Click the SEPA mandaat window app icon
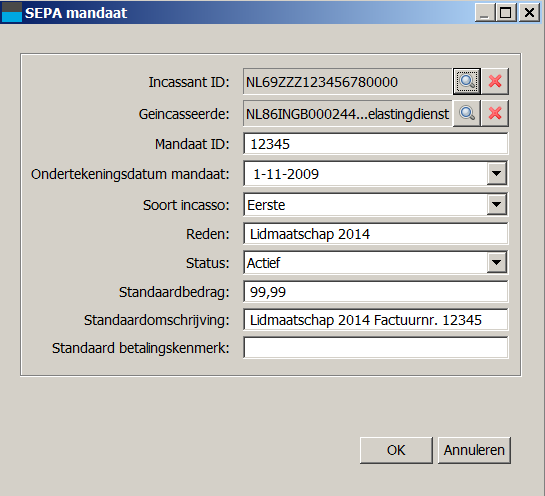The image size is (545, 496). click(x=12, y=12)
